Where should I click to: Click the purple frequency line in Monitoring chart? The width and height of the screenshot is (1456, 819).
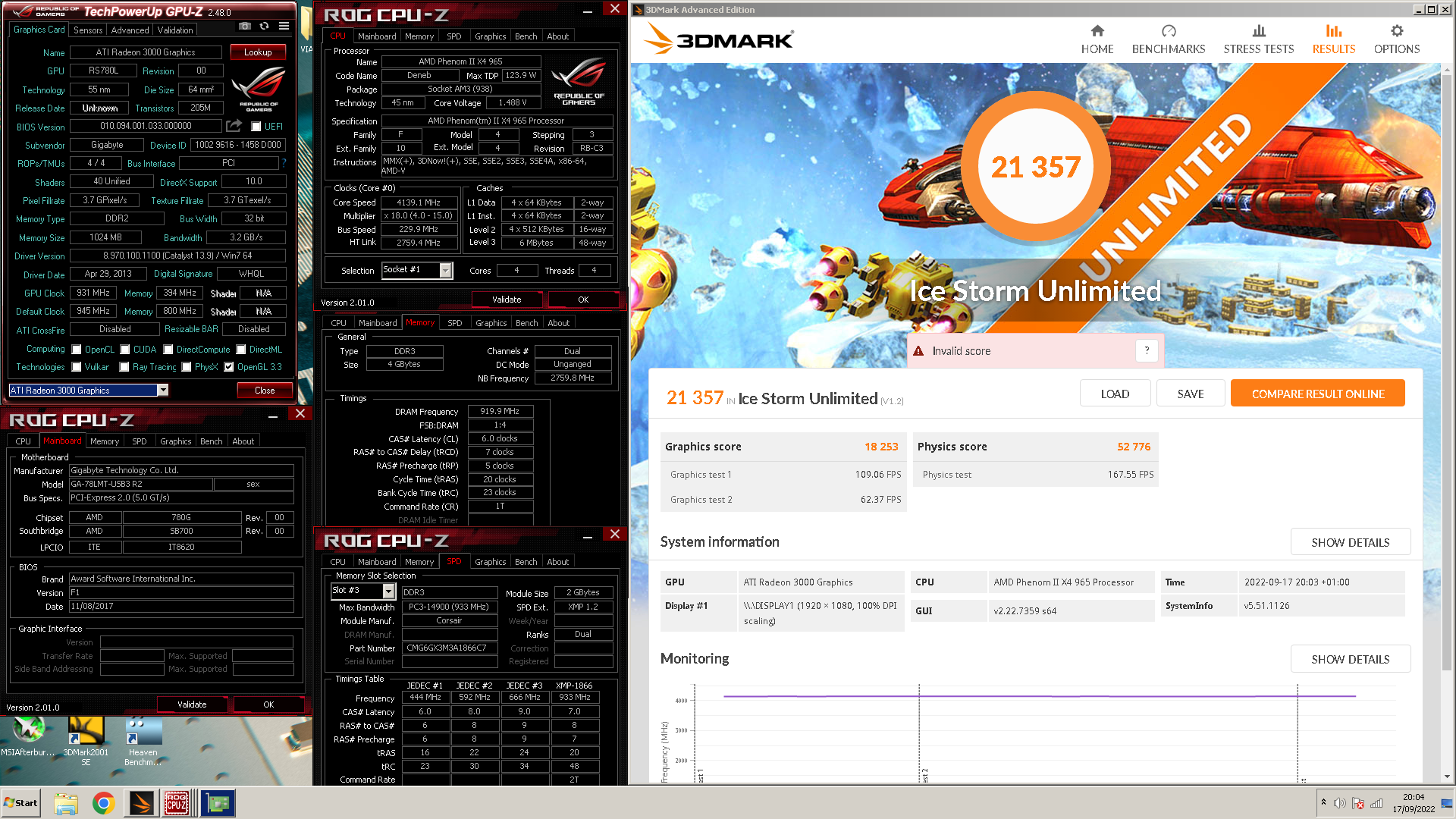[1039, 696]
